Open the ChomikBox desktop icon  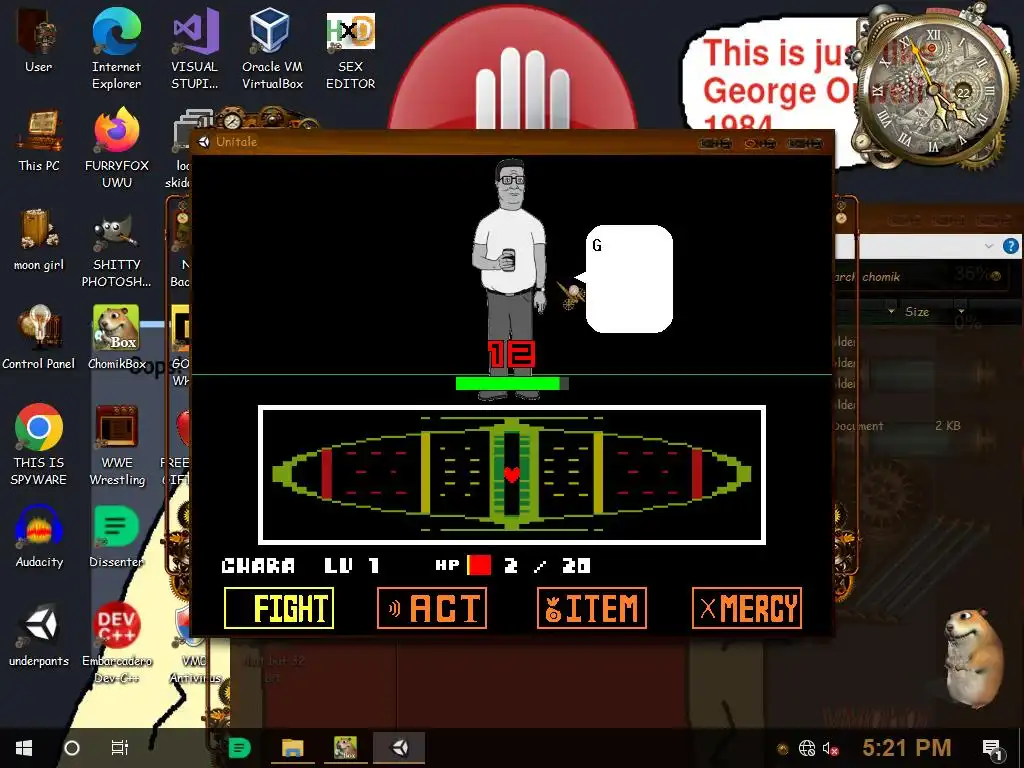point(117,338)
